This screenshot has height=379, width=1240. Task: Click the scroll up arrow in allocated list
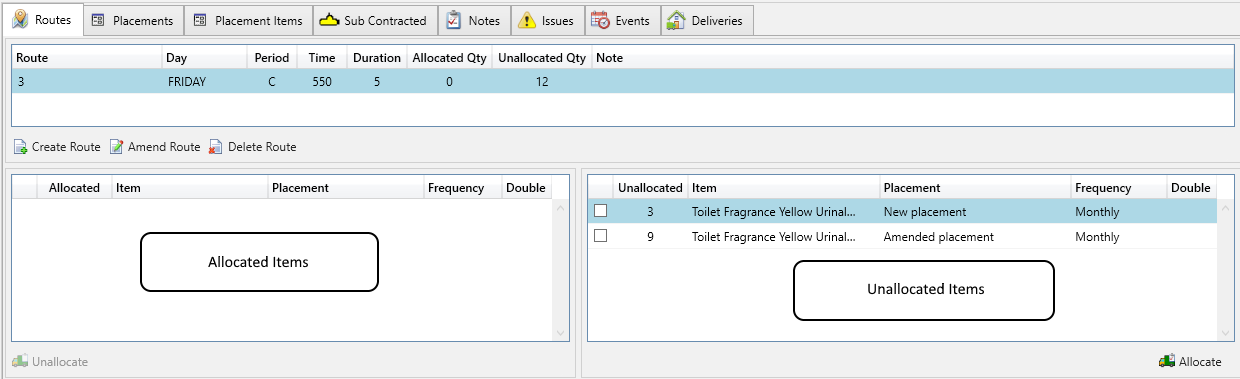(x=560, y=207)
